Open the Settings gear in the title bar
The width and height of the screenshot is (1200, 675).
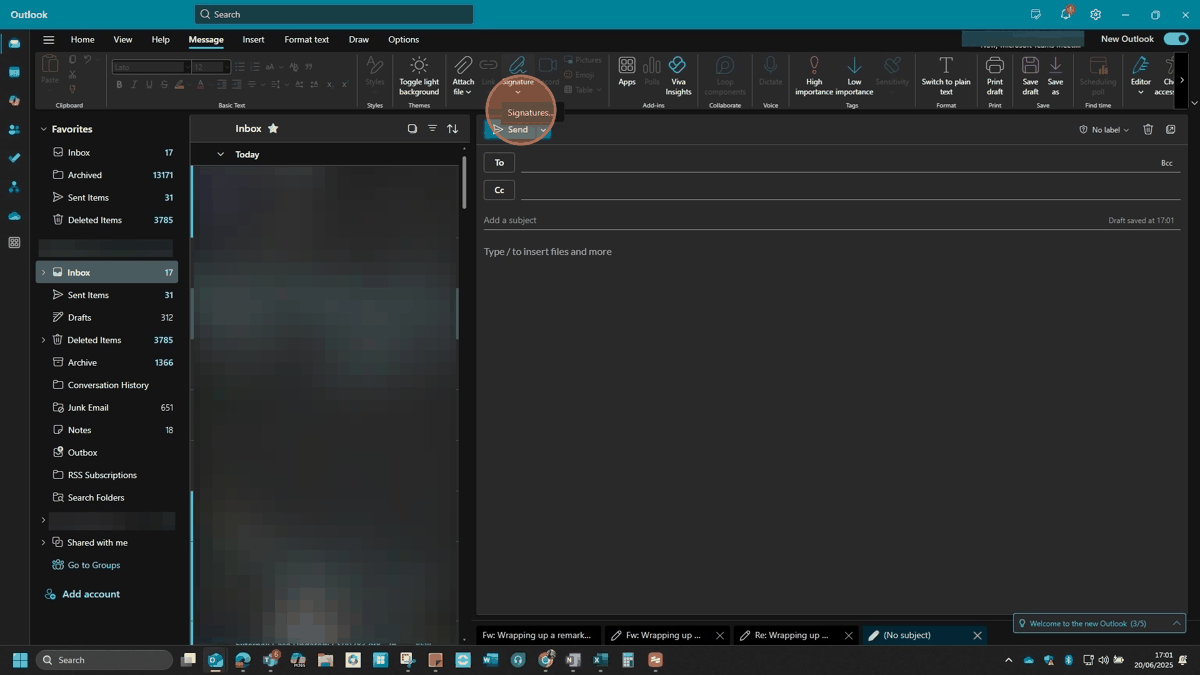click(x=1096, y=14)
